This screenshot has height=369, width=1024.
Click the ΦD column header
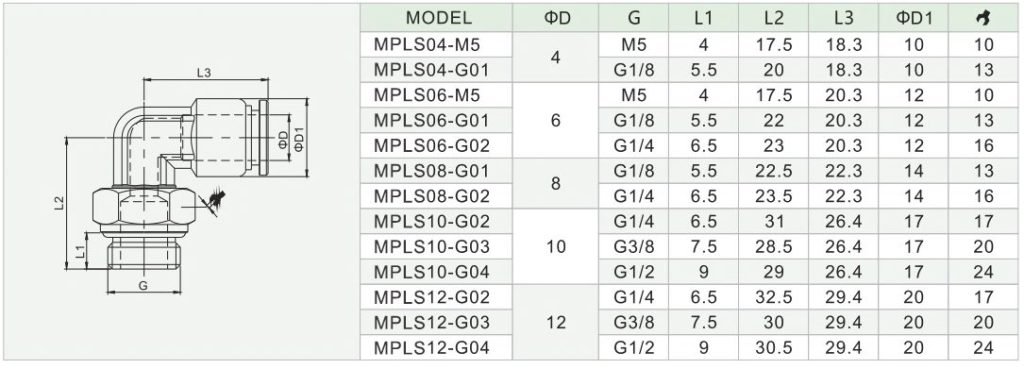click(x=556, y=18)
